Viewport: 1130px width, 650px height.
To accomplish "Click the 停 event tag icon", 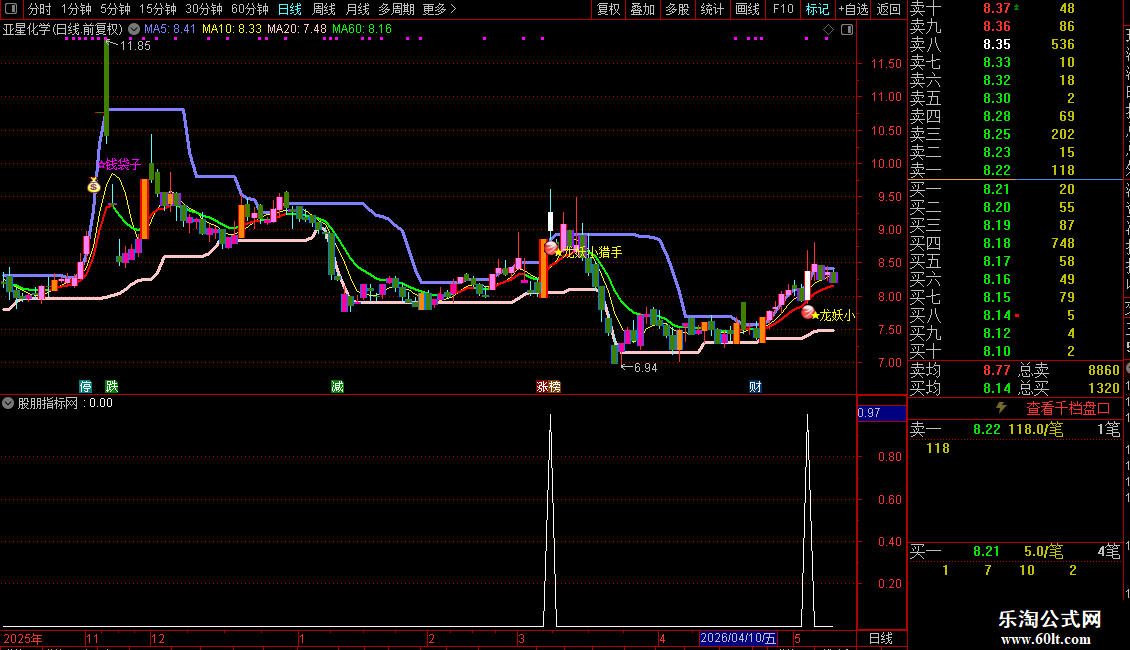I will click(86, 387).
